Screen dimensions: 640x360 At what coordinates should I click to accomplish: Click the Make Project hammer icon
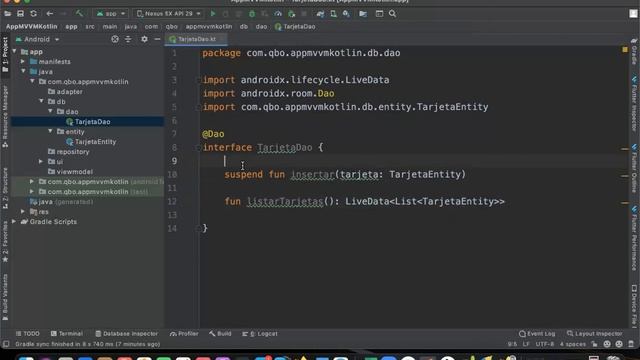[79, 13]
